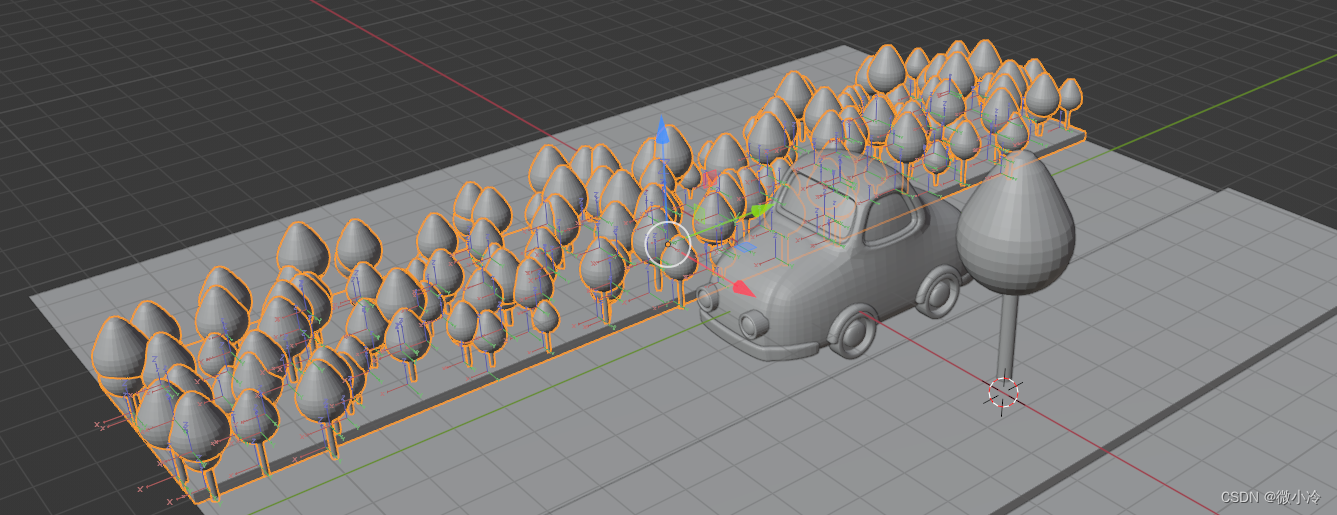Click the 3D cursor under the large tree
The width and height of the screenshot is (1337, 515).
[x=1004, y=393]
